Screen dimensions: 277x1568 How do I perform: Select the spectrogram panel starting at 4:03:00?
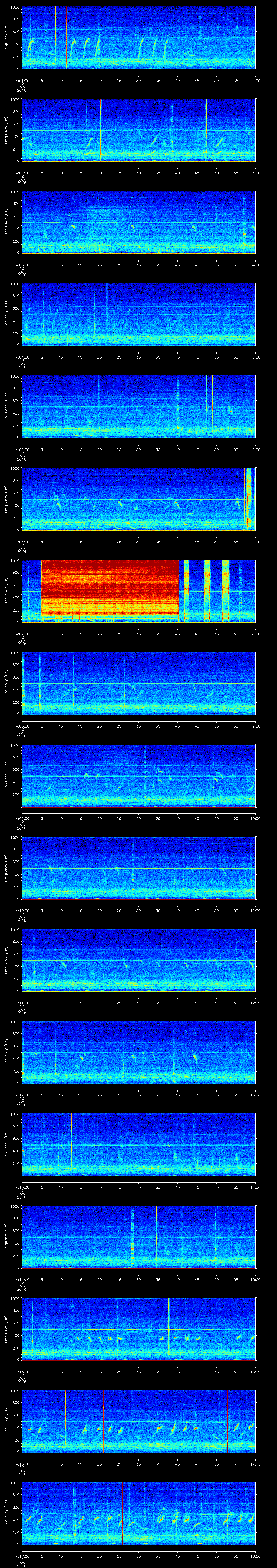(139, 222)
